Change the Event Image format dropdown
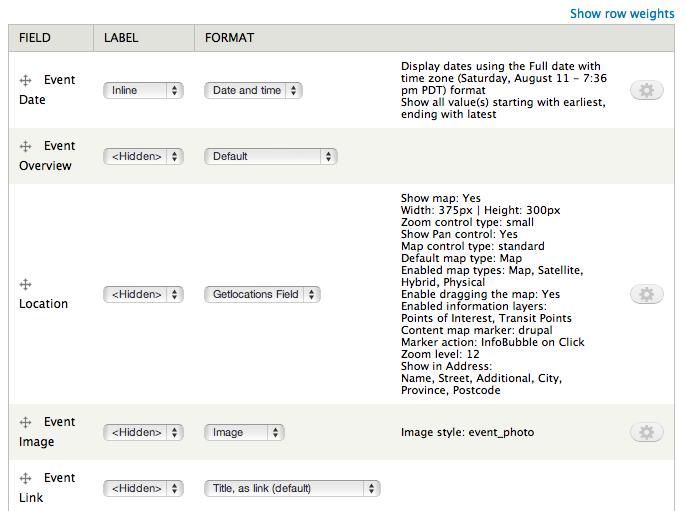685x511 pixels. point(244,432)
